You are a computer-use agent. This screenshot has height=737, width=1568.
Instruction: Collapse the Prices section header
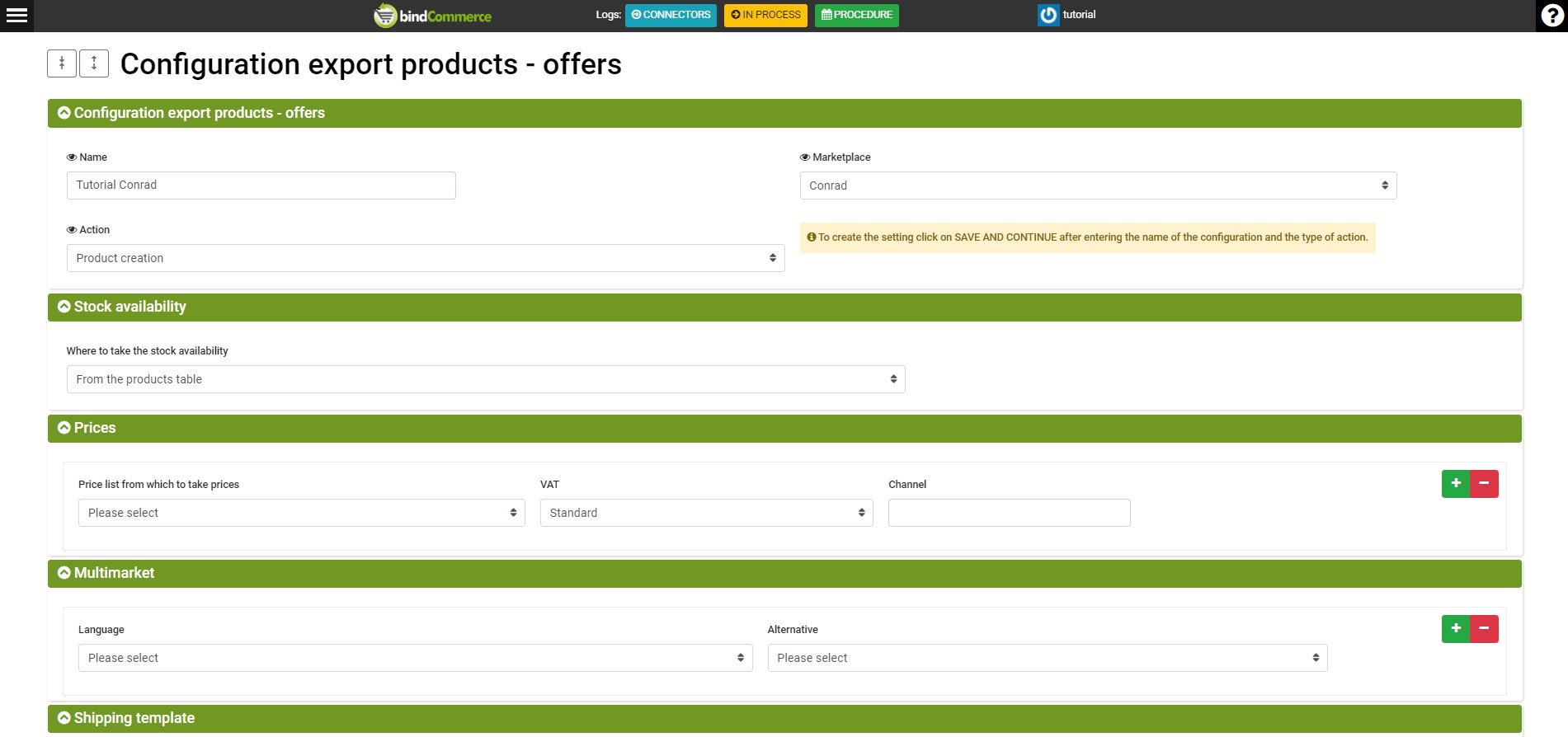tap(64, 428)
